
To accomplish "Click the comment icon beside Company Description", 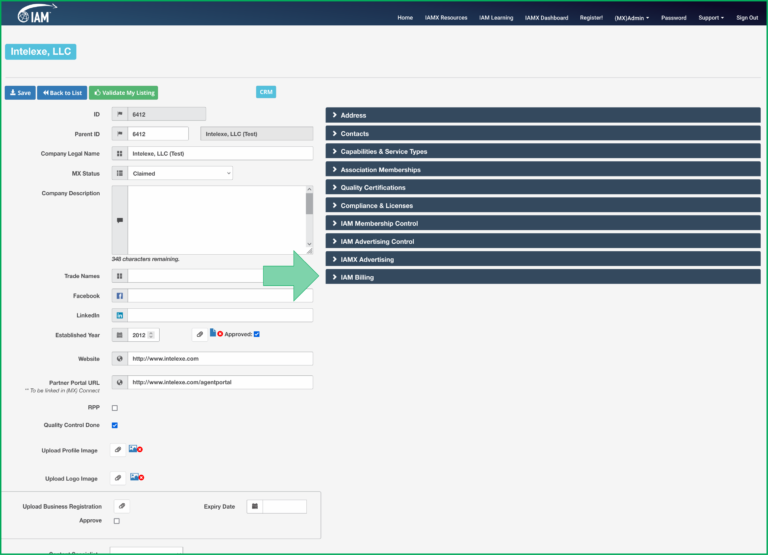I will click(120, 220).
